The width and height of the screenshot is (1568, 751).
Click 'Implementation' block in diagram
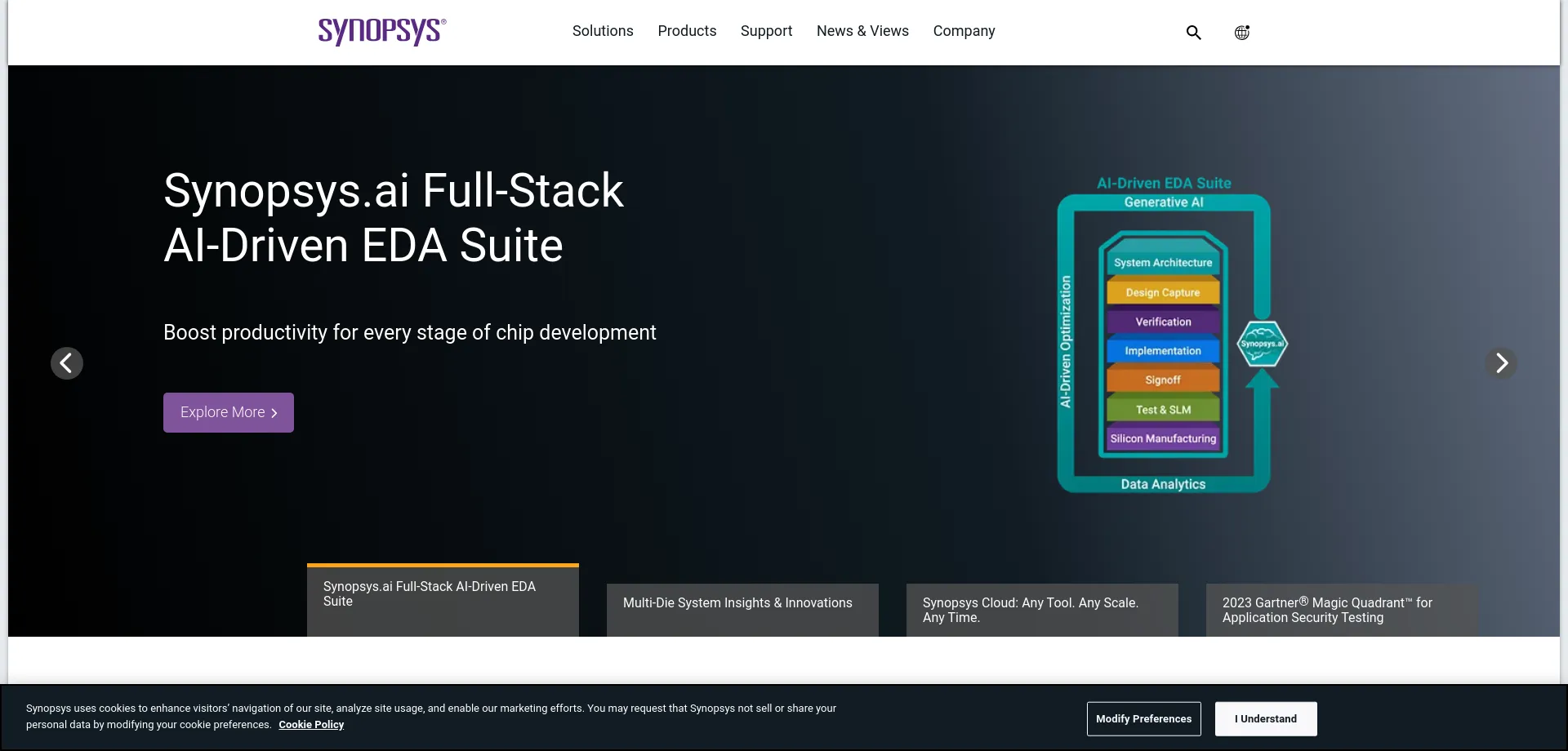pyautogui.click(x=1163, y=351)
